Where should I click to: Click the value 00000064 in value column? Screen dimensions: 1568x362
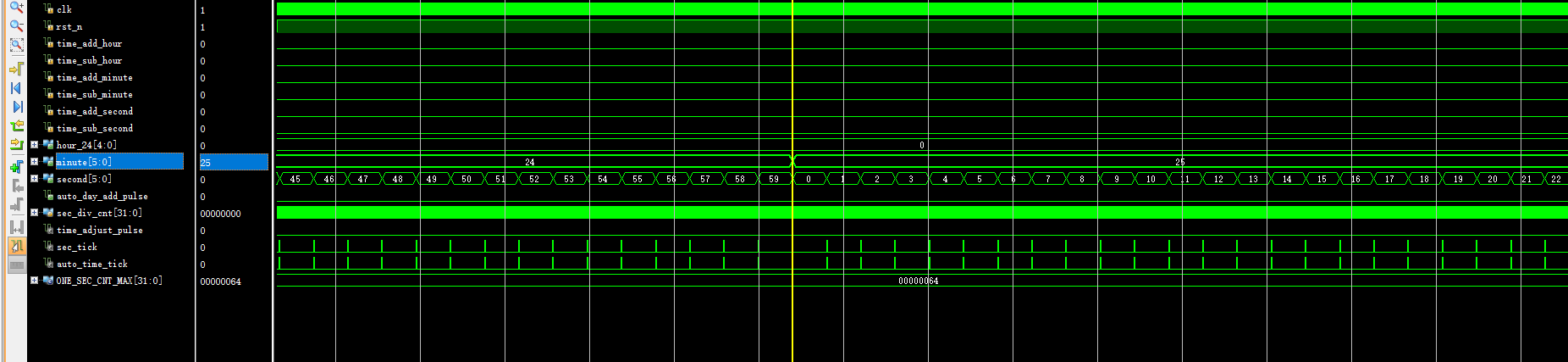click(x=221, y=281)
